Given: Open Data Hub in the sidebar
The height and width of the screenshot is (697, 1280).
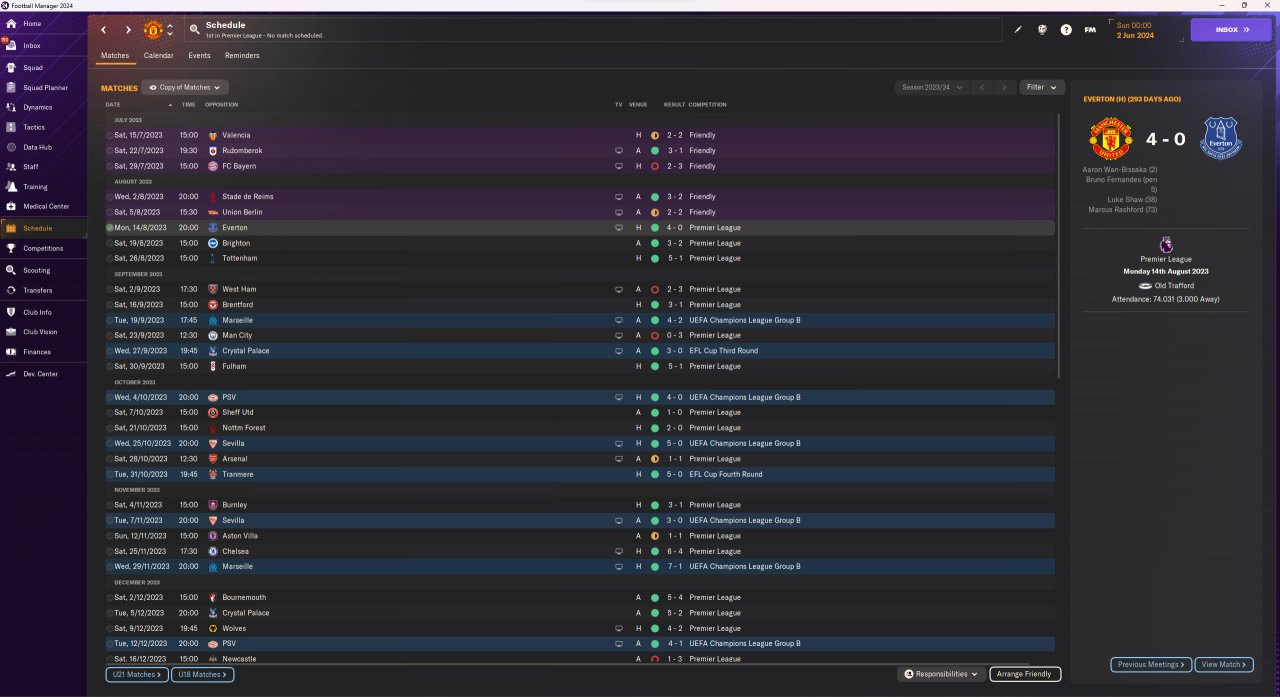Looking at the screenshot, I should tap(44, 147).
